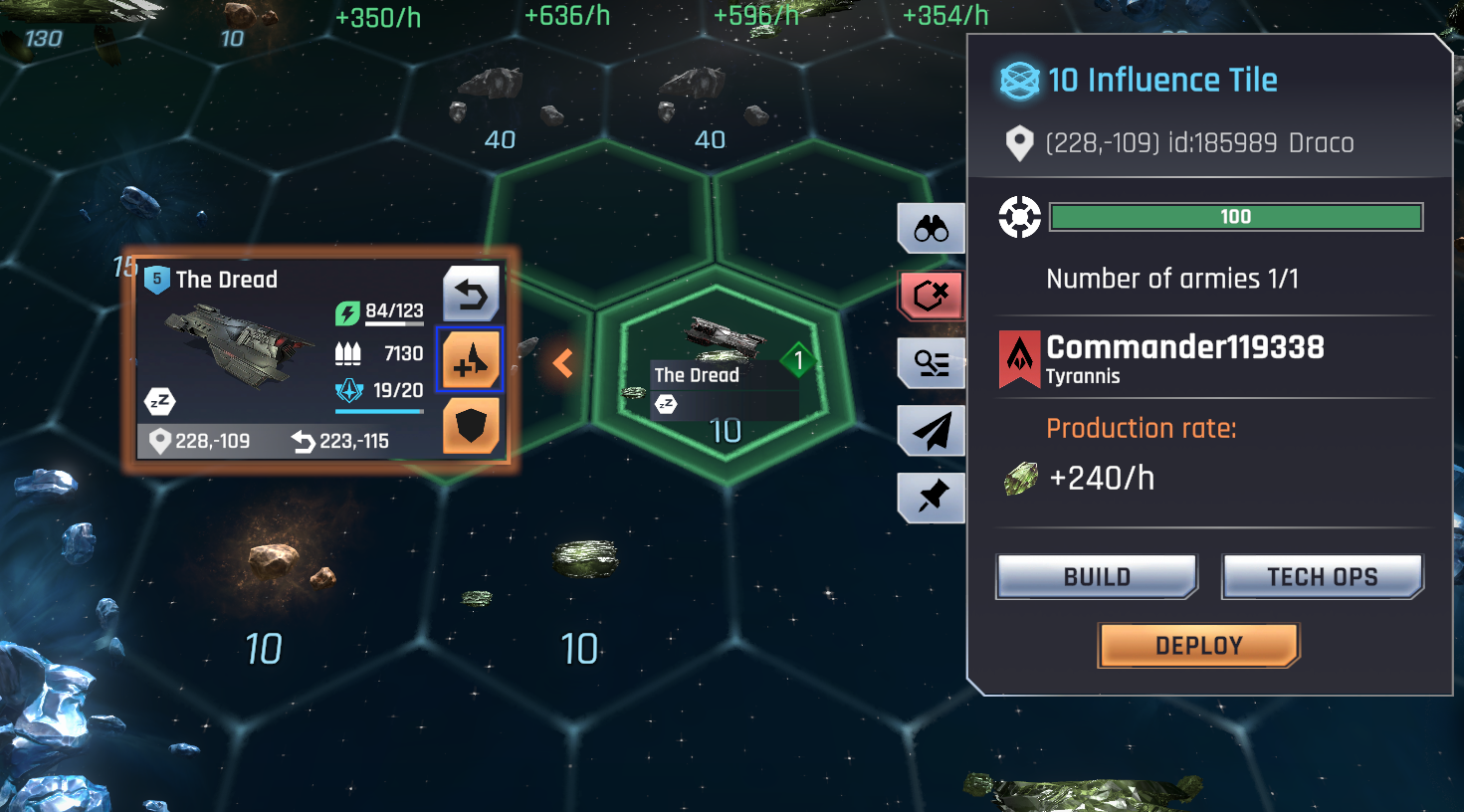Image resolution: width=1464 pixels, height=812 pixels.
Task: Click the red abandon tile icon
Action: [932, 296]
